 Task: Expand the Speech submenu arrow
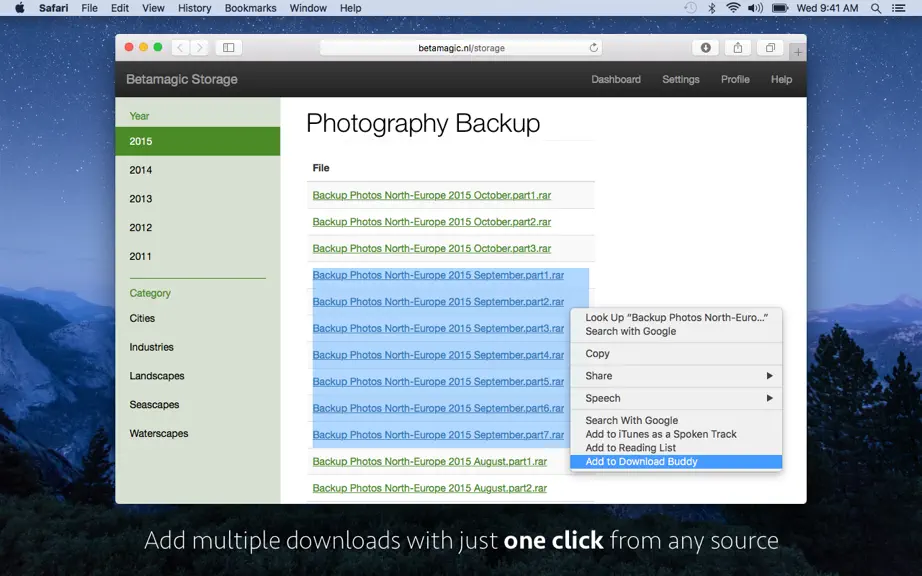[769, 398]
